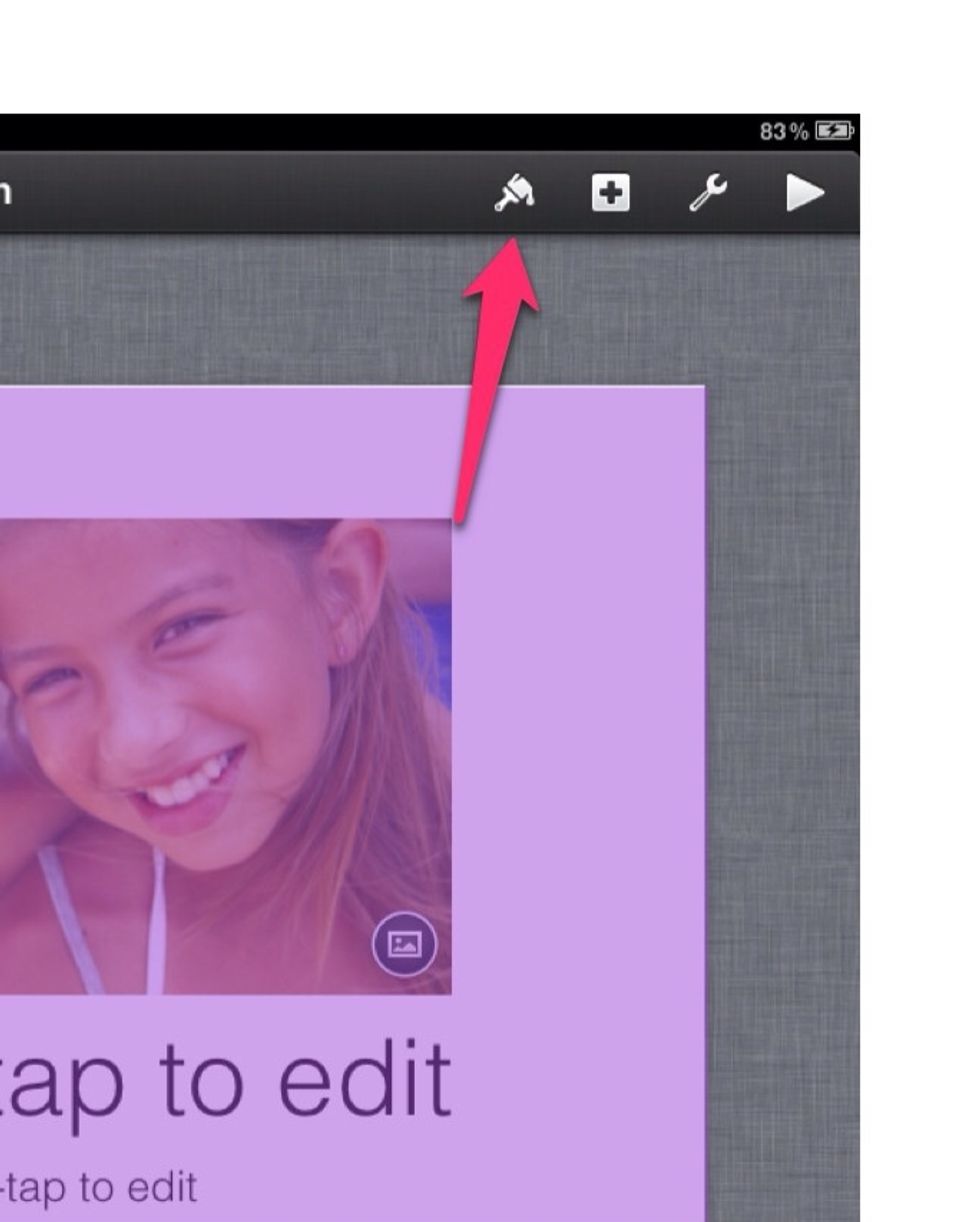Screen dimensions: 980x1222
Task: Tap the replace-image placeholder icon on photo
Action: (x=404, y=944)
